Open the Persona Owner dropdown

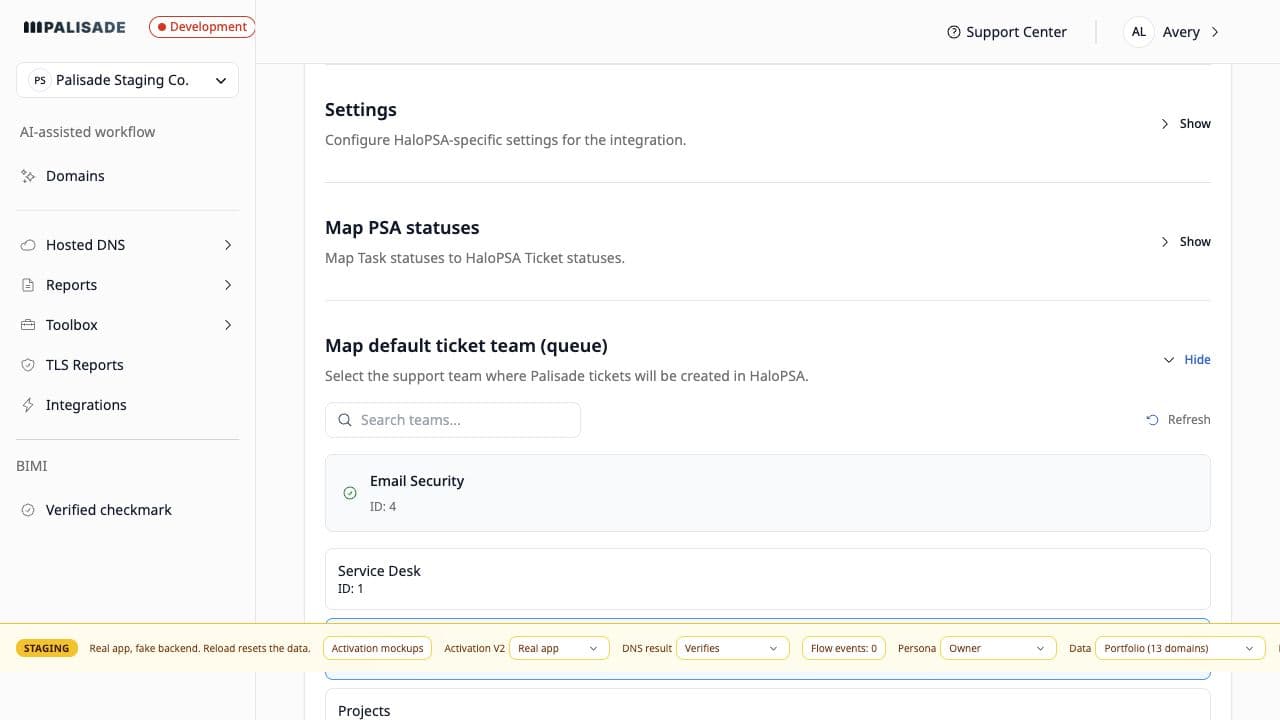point(998,648)
